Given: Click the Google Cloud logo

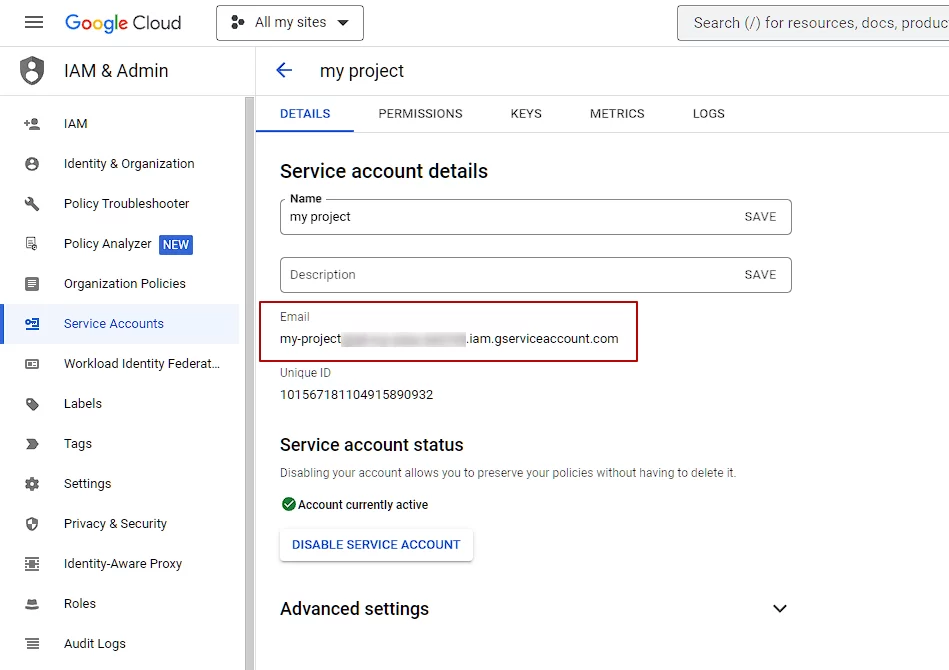Looking at the screenshot, I should [x=123, y=23].
